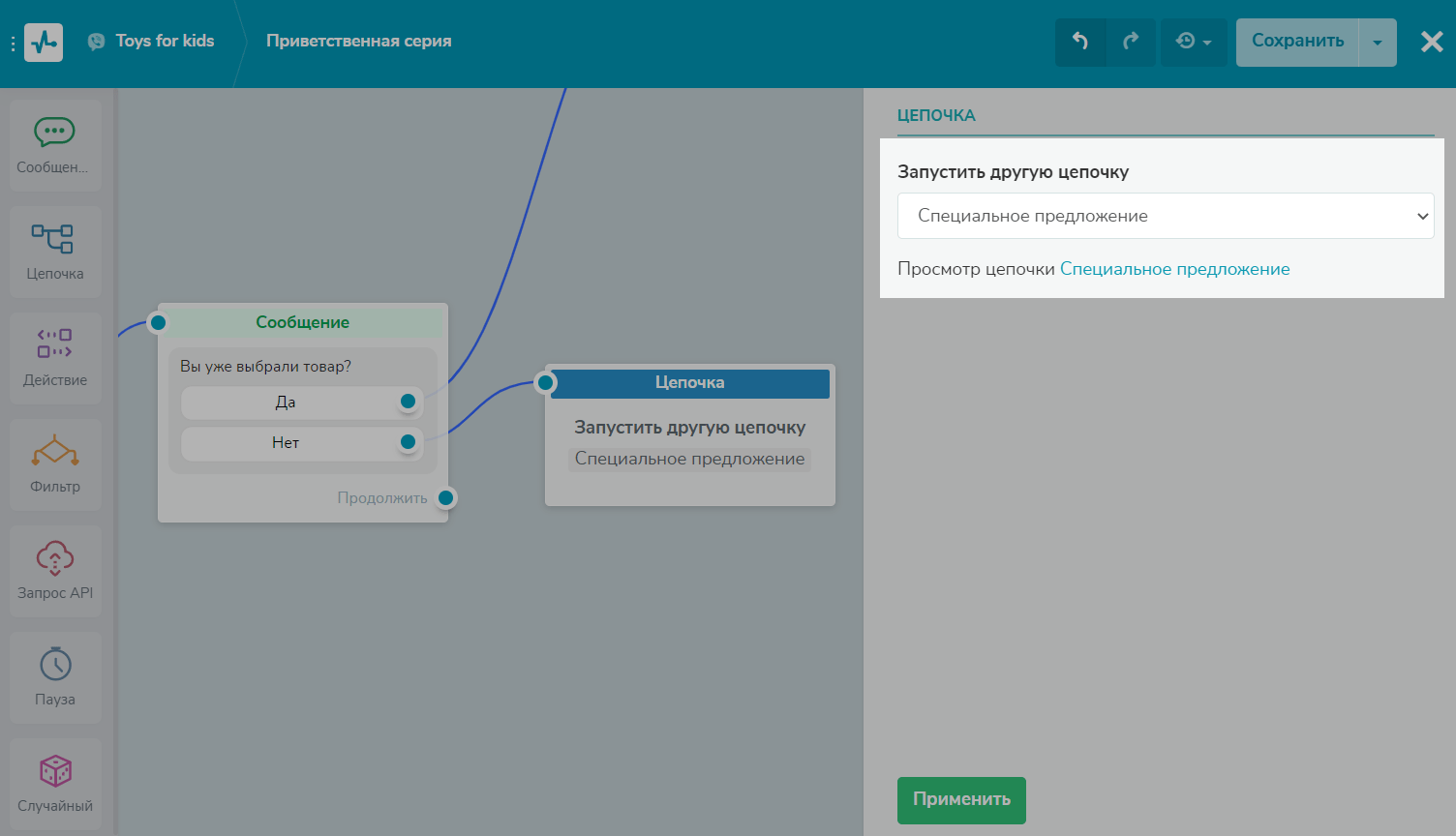
Task: Select the Chain (Цепочка) block icon
Action: [54, 239]
